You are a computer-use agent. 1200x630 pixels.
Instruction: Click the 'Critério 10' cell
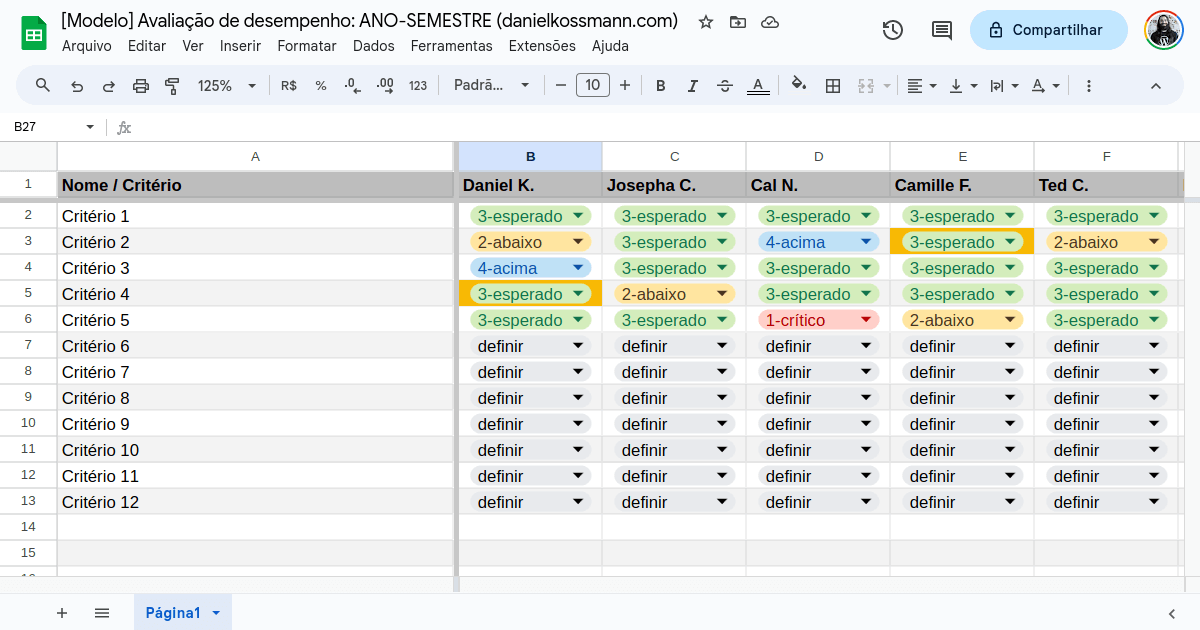point(256,450)
